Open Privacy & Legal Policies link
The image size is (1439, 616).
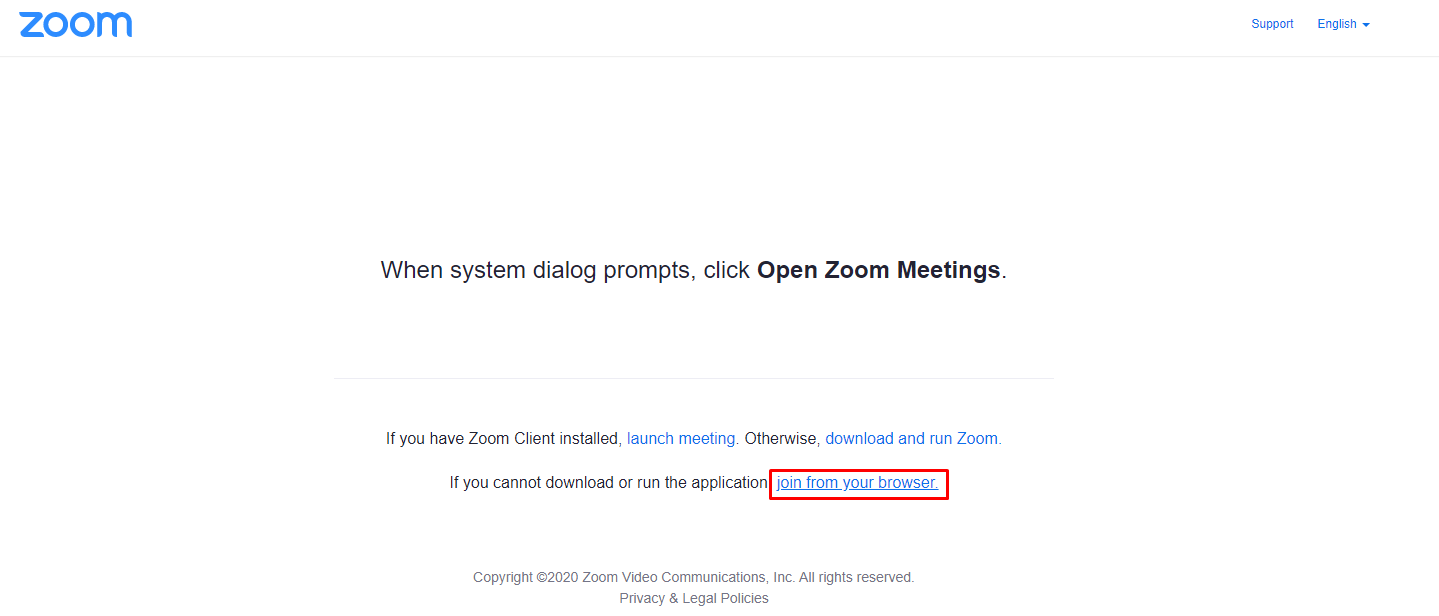tap(694, 598)
